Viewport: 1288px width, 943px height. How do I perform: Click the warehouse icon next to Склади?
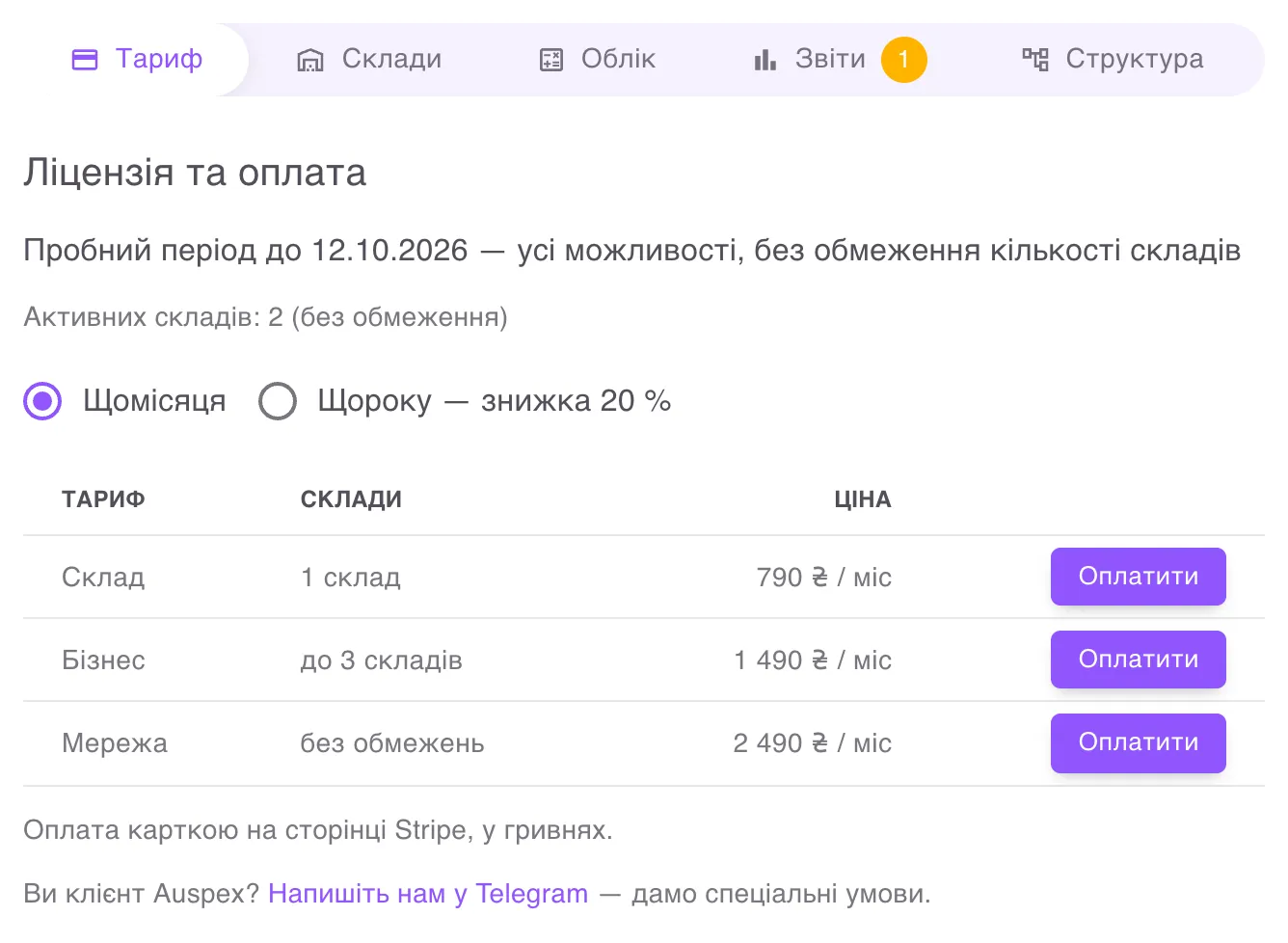tap(309, 60)
